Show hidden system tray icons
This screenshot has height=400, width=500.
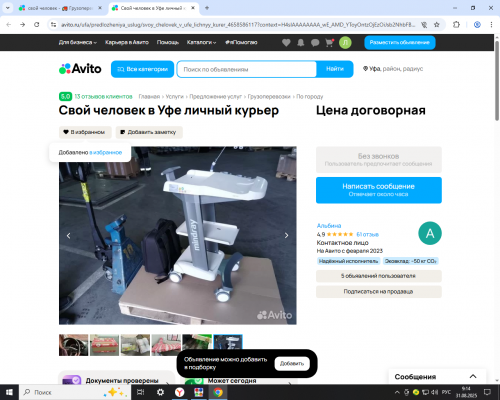coord(397,392)
